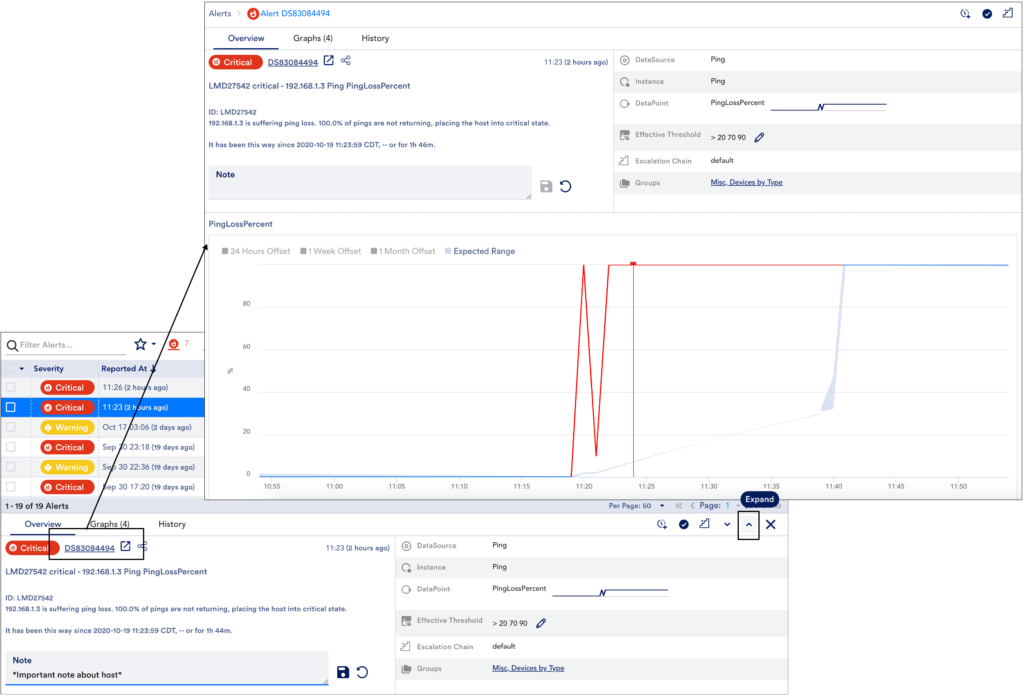1024x696 pixels.
Task: Toggle Expected Range graph legend
Action: [x=480, y=251]
